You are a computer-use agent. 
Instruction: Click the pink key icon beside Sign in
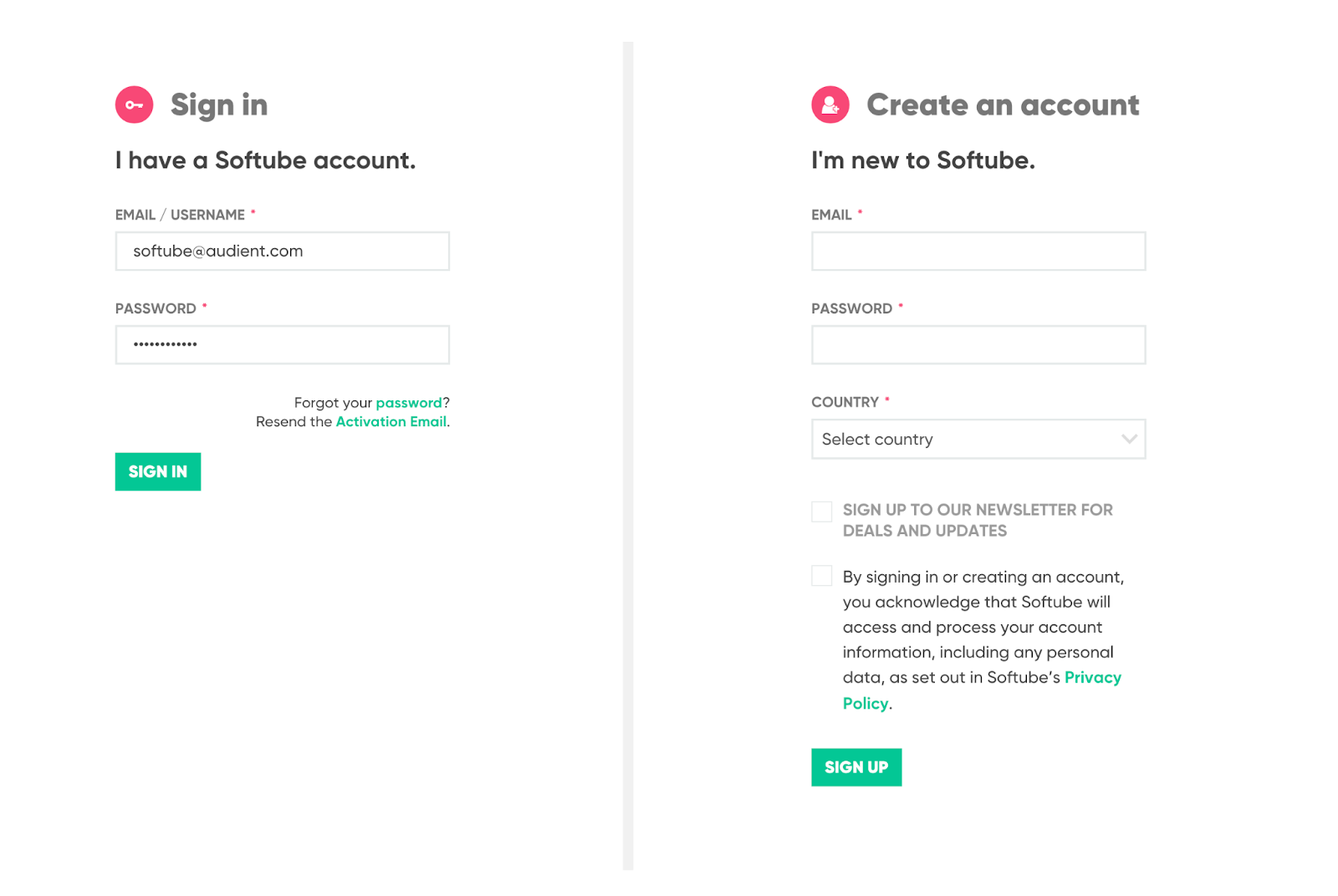point(134,104)
